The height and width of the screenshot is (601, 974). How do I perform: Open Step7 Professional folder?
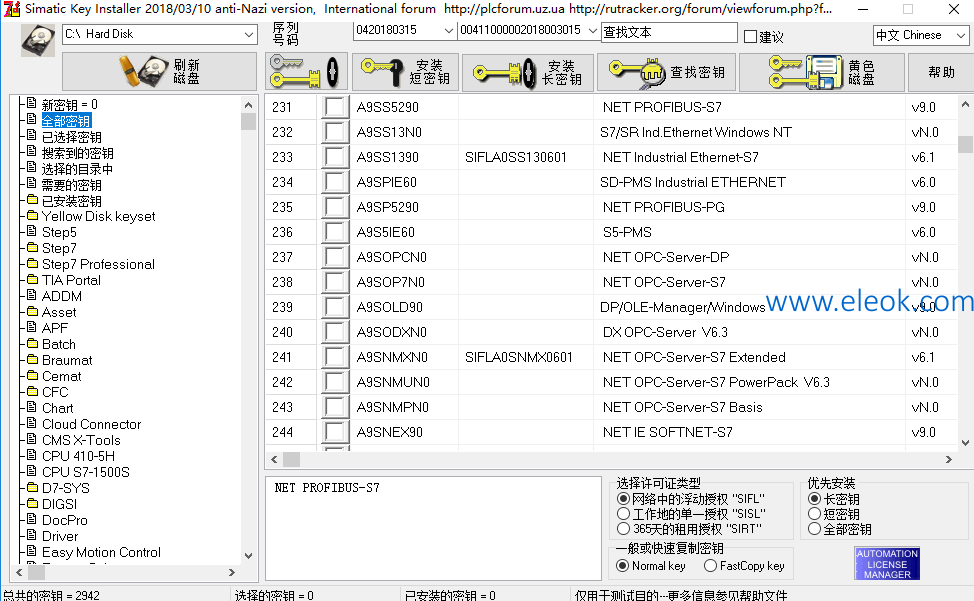tap(98, 264)
